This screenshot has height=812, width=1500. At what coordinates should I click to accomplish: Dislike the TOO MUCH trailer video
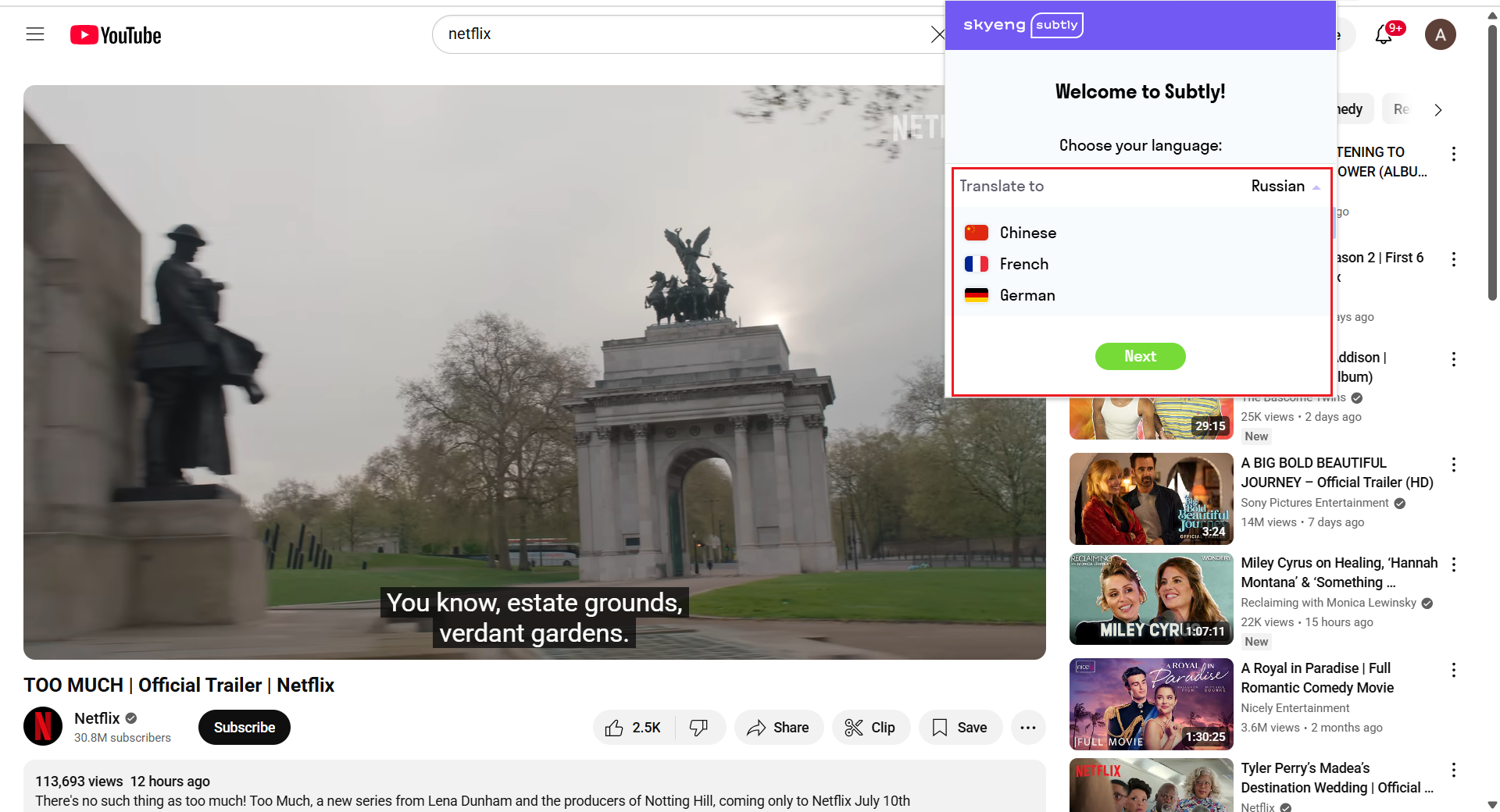[x=699, y=728]
